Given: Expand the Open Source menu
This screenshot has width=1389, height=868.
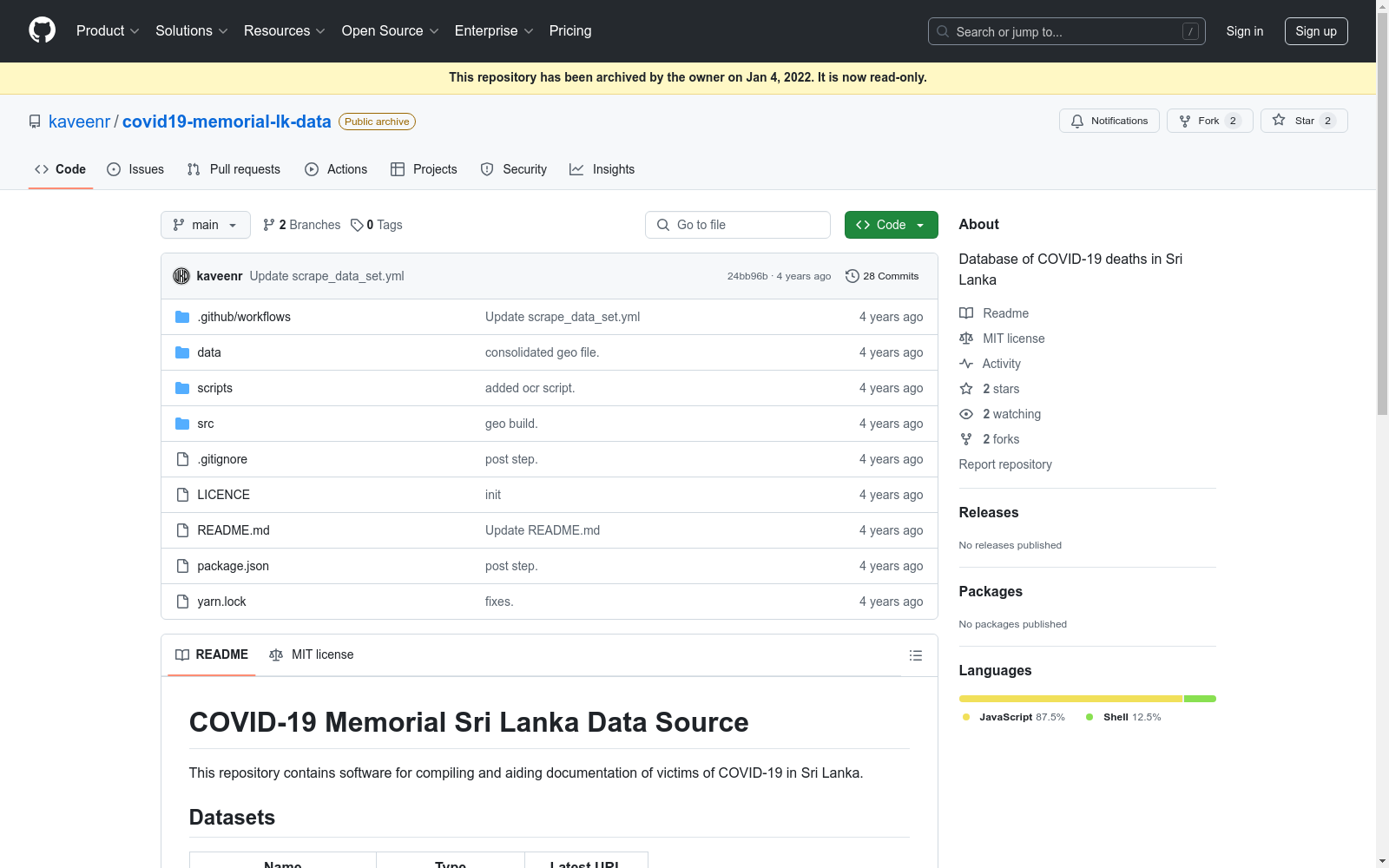Looking at the screenshot, I should (x=391, y=31).
